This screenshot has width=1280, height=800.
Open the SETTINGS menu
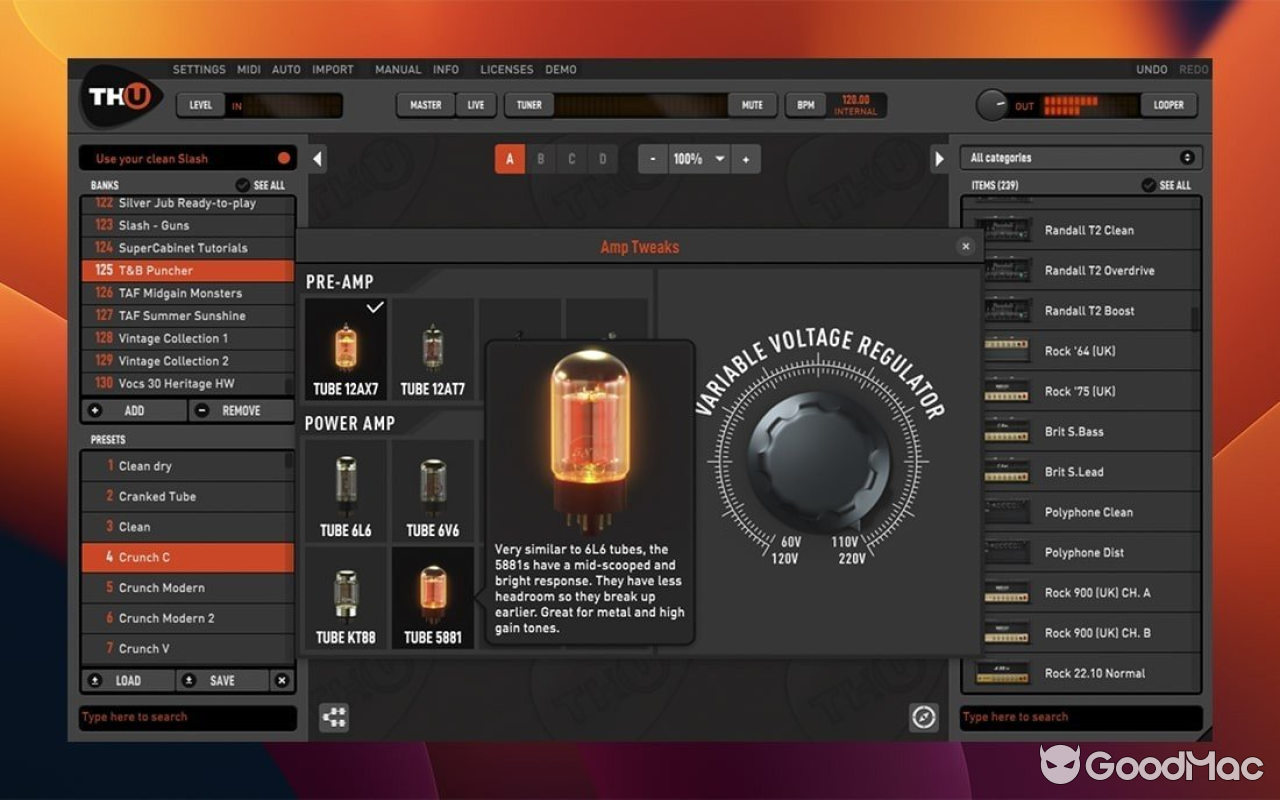(x=199, y=69)
